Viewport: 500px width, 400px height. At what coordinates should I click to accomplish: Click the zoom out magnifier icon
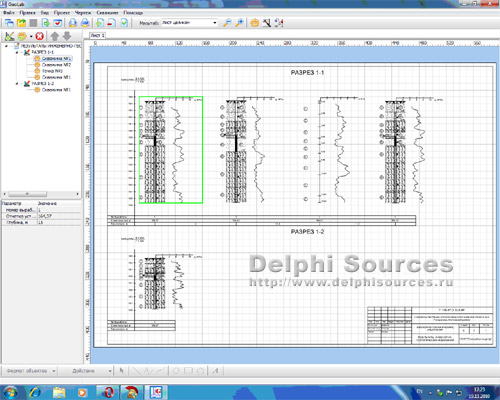click(227, 23)
